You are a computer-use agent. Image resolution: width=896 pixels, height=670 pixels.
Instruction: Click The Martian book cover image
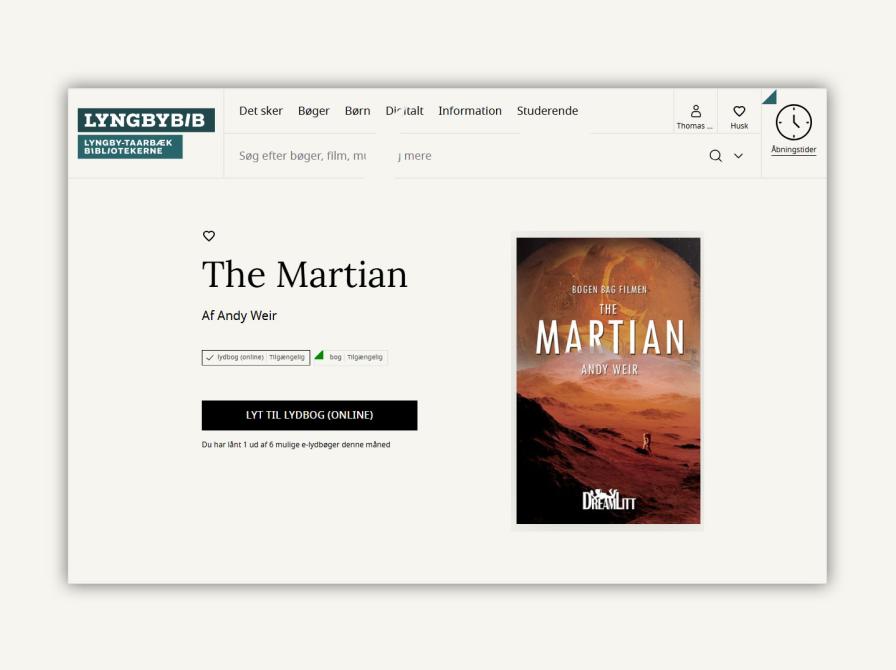(608, 380)
